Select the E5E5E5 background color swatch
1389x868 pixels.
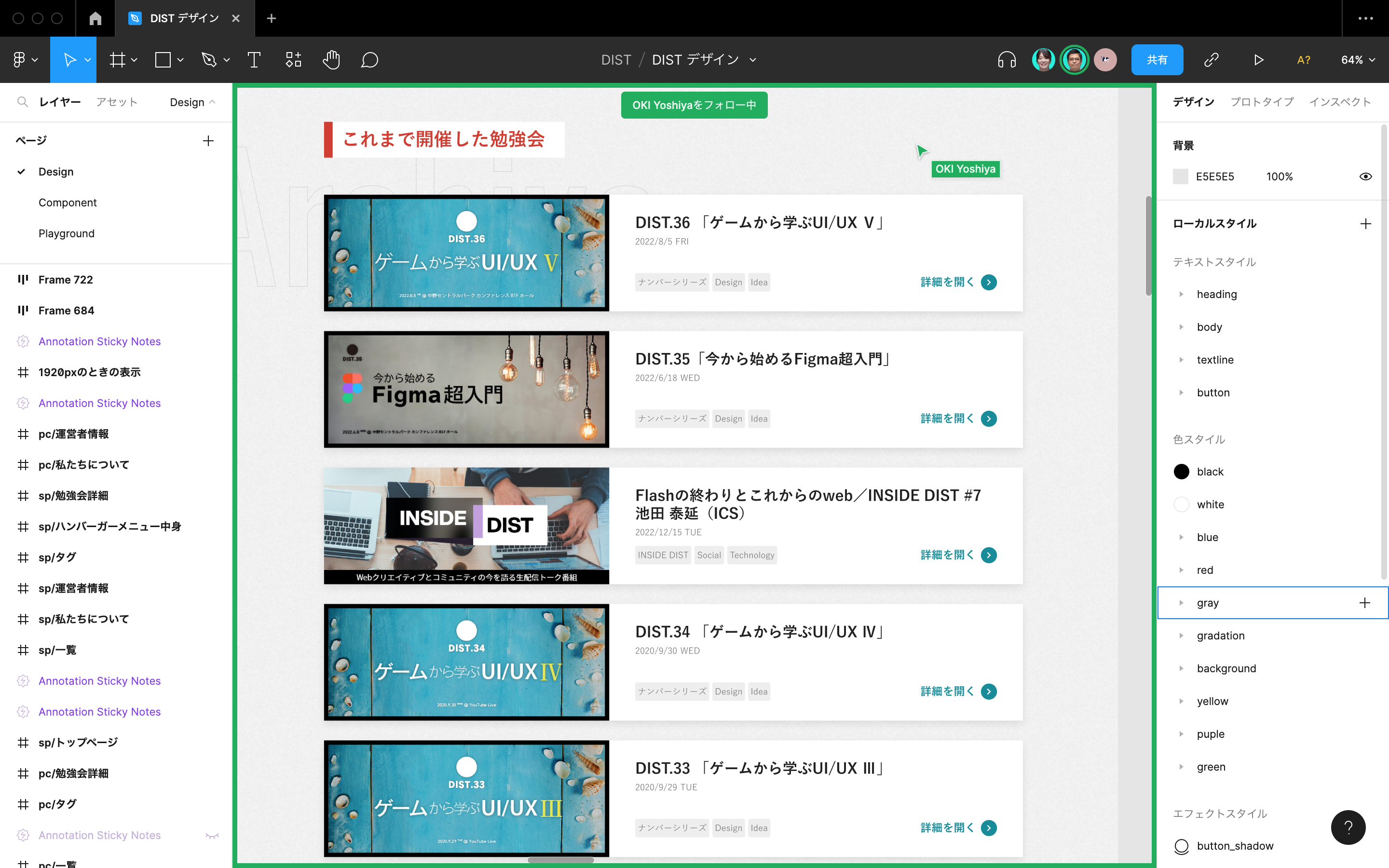coord(1180,177)
